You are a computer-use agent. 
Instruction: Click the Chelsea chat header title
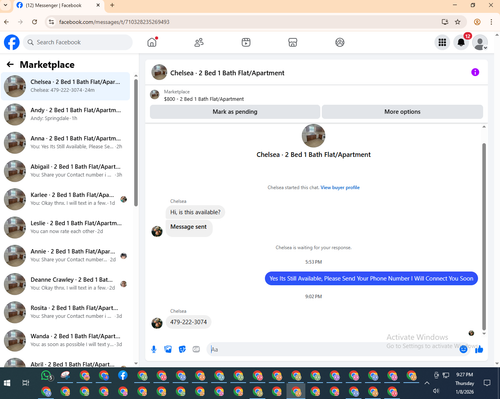point(227,73)
